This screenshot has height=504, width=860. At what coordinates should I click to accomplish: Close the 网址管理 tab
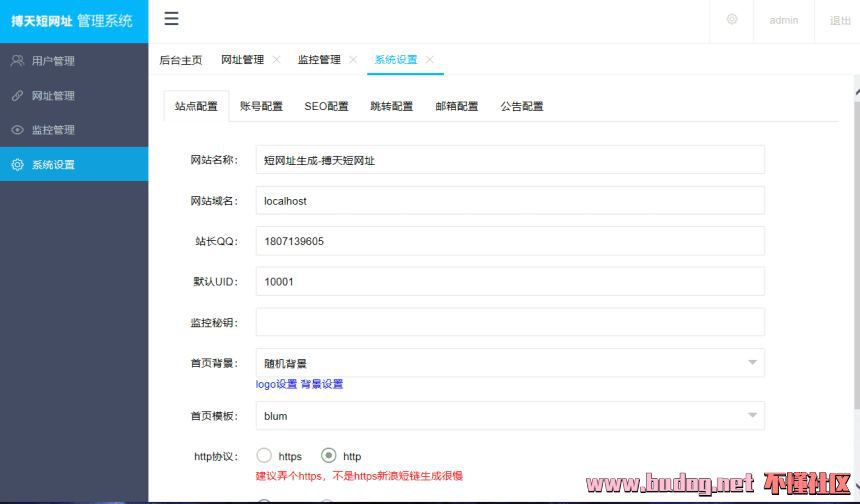point(276,60)
